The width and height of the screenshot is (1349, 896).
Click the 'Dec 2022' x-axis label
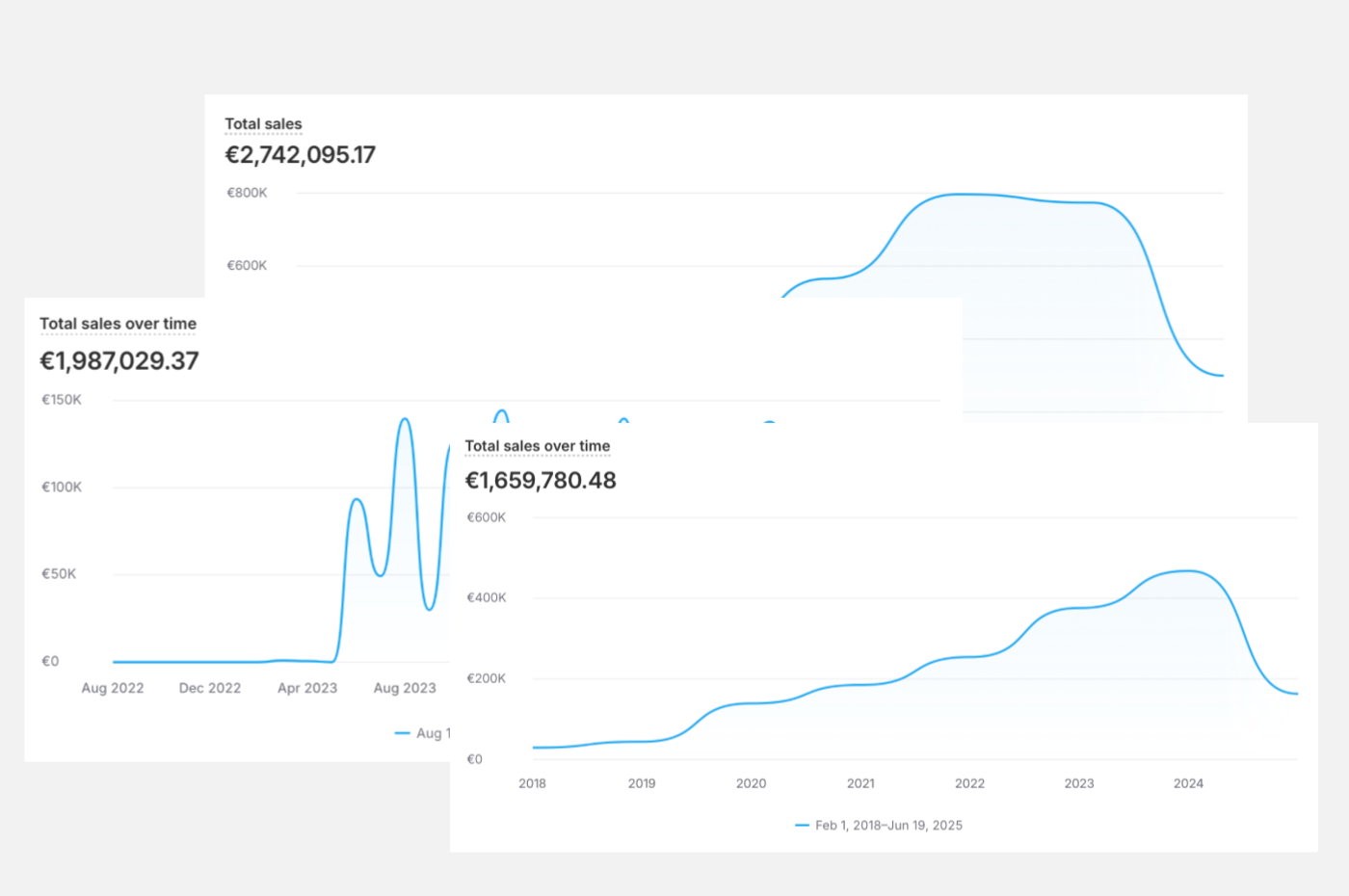210,688
